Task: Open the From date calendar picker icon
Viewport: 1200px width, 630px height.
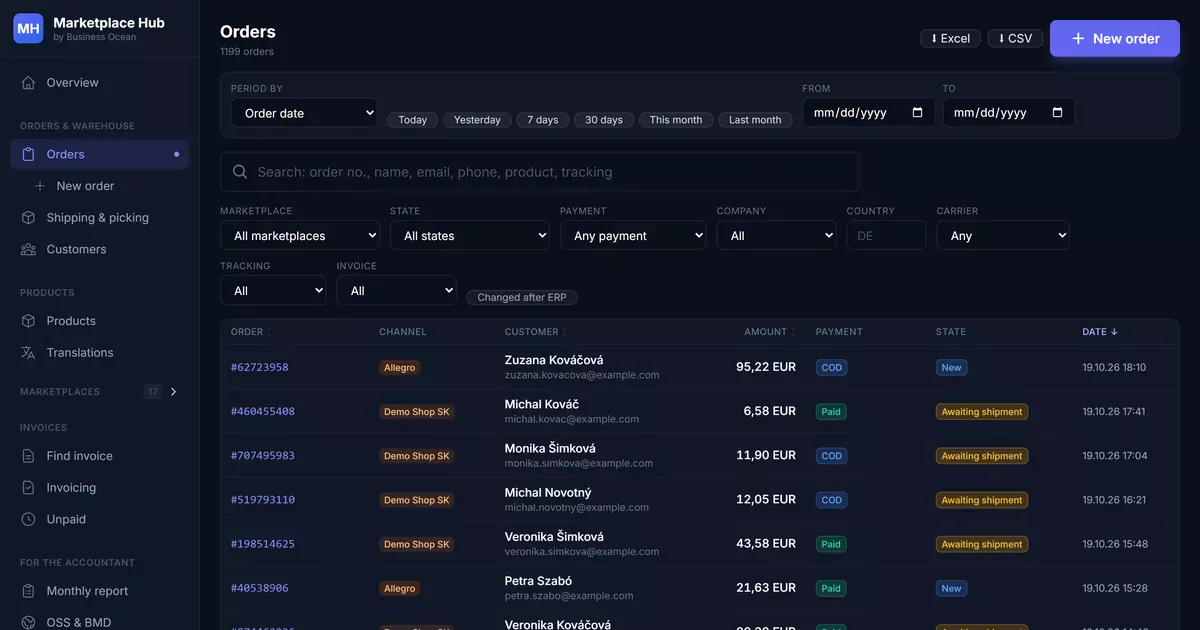Action: tap(918, 113)
